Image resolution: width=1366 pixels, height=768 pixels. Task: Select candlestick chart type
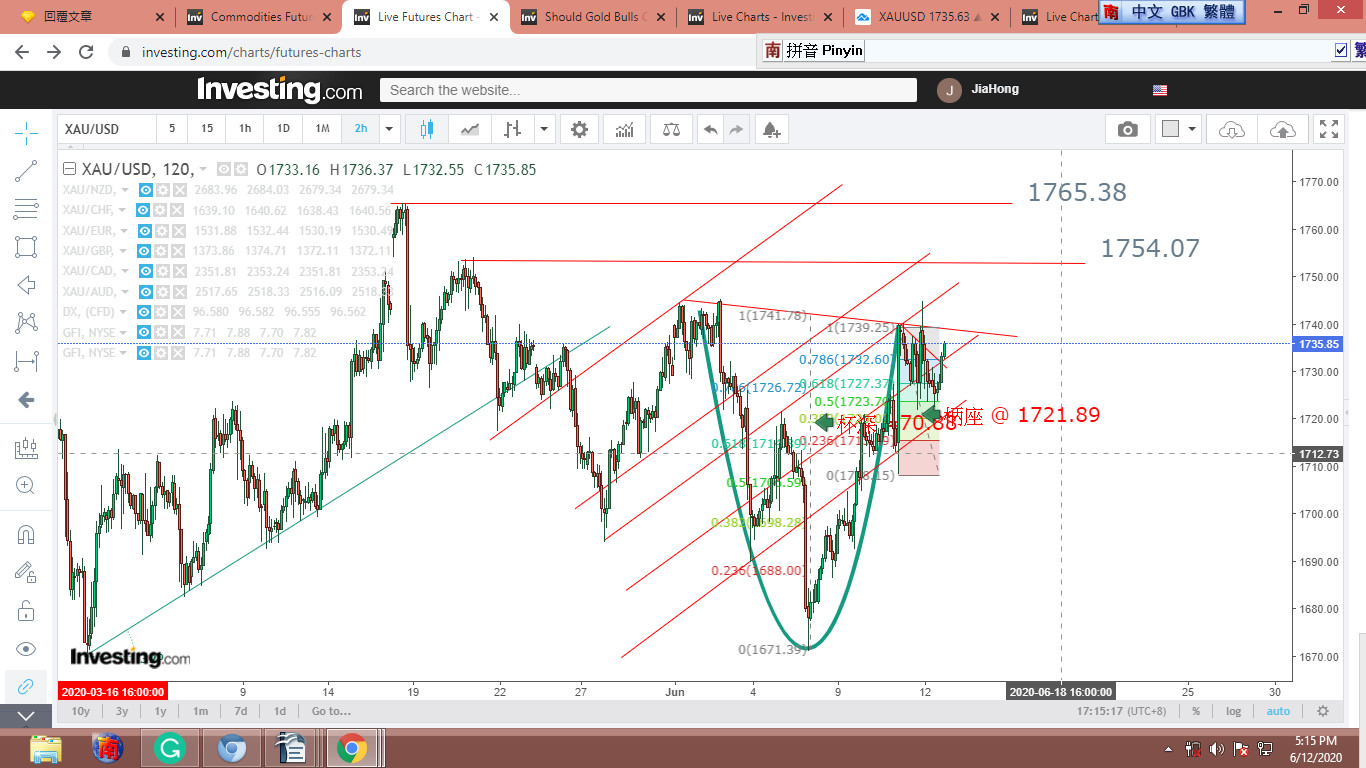(x=427, y=129)
